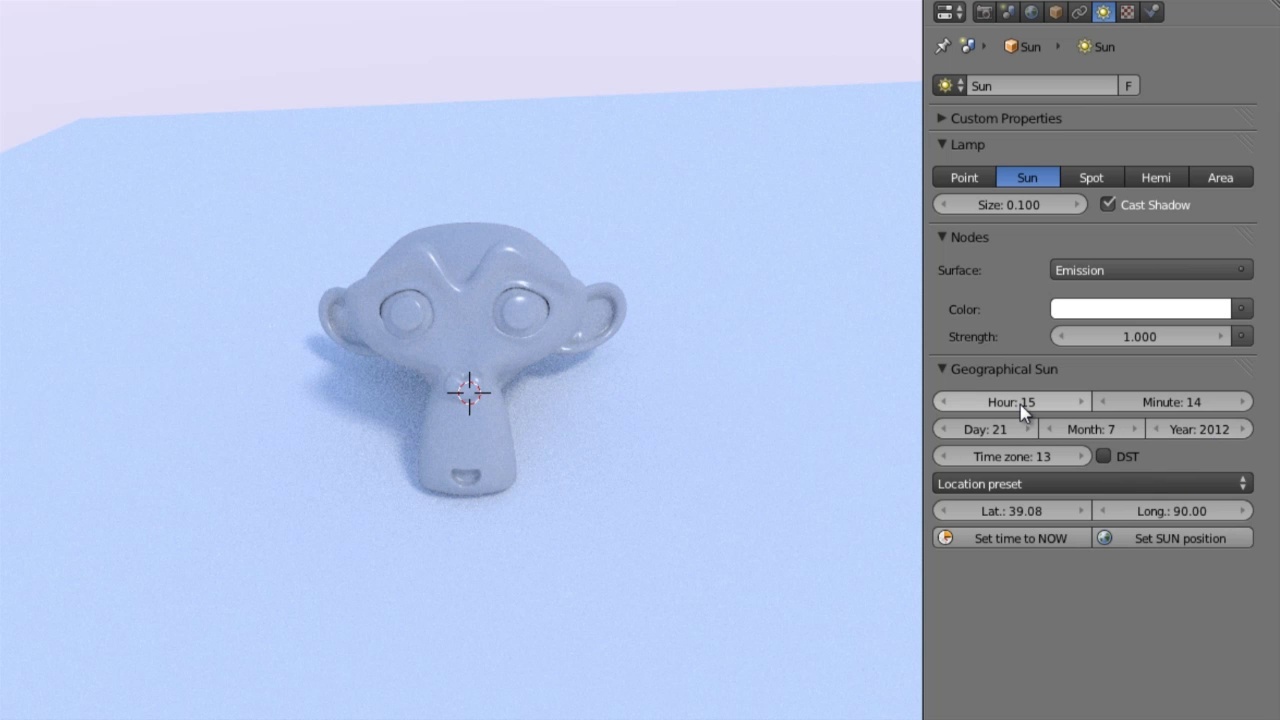
Task: Click the Set time to NOW clock icon
Action: click(945, 538)
